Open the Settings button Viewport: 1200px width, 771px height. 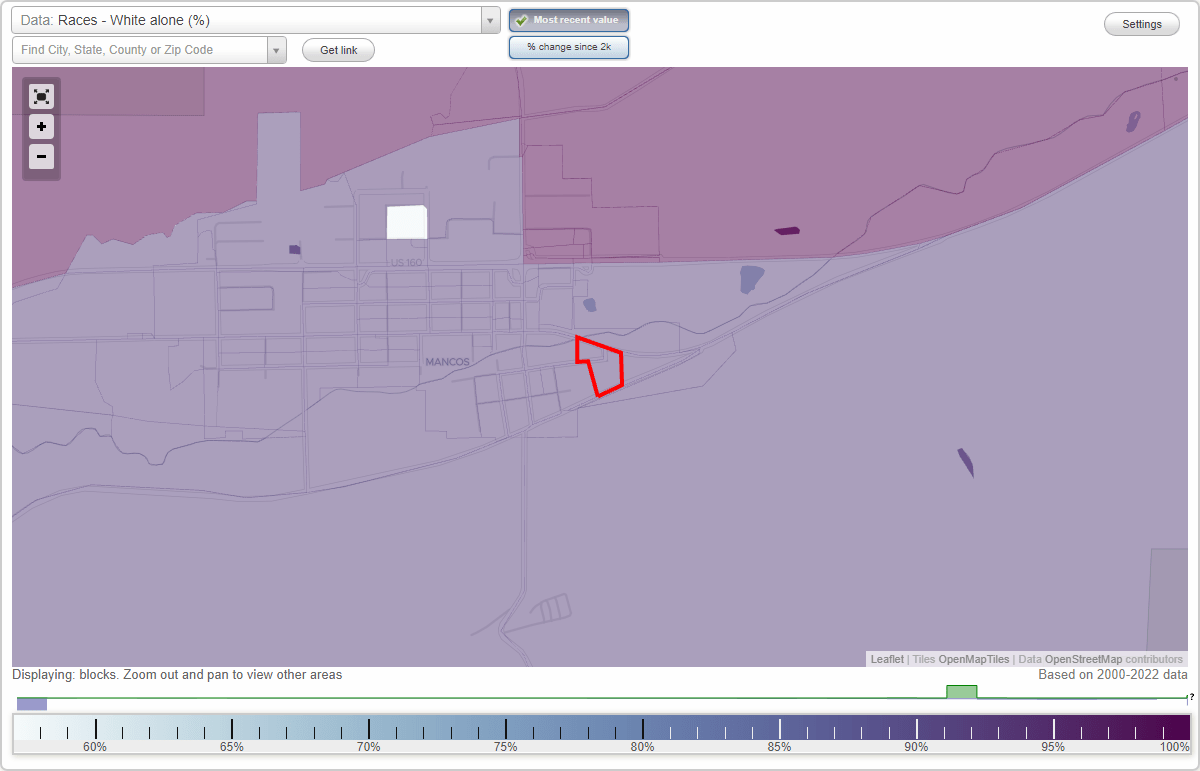(x=1142, y=24)
